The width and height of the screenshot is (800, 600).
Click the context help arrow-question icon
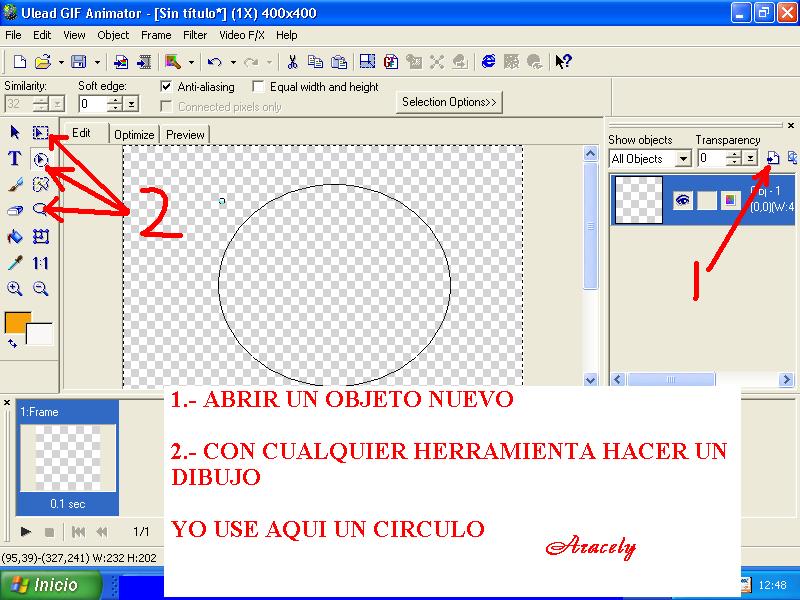[563, 62]
